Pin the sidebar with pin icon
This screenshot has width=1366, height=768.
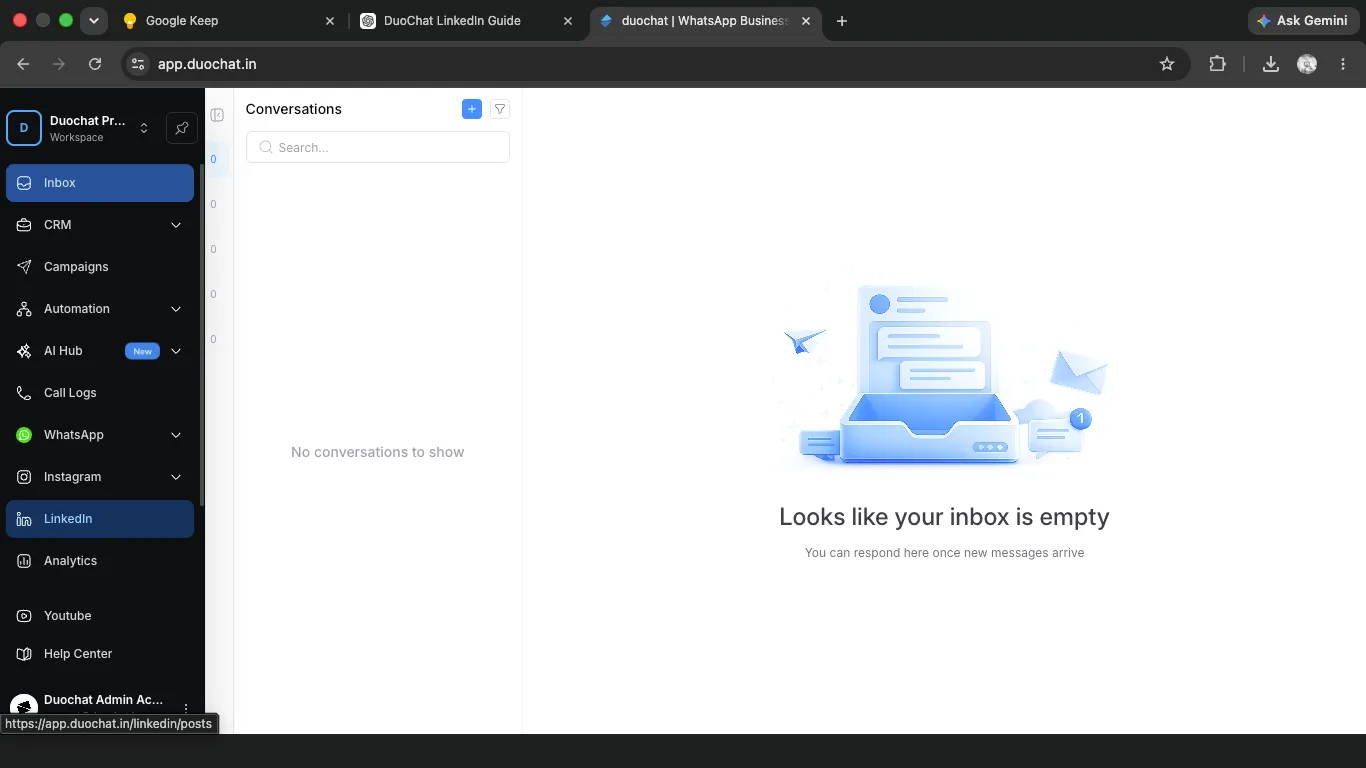pos(181,128)
